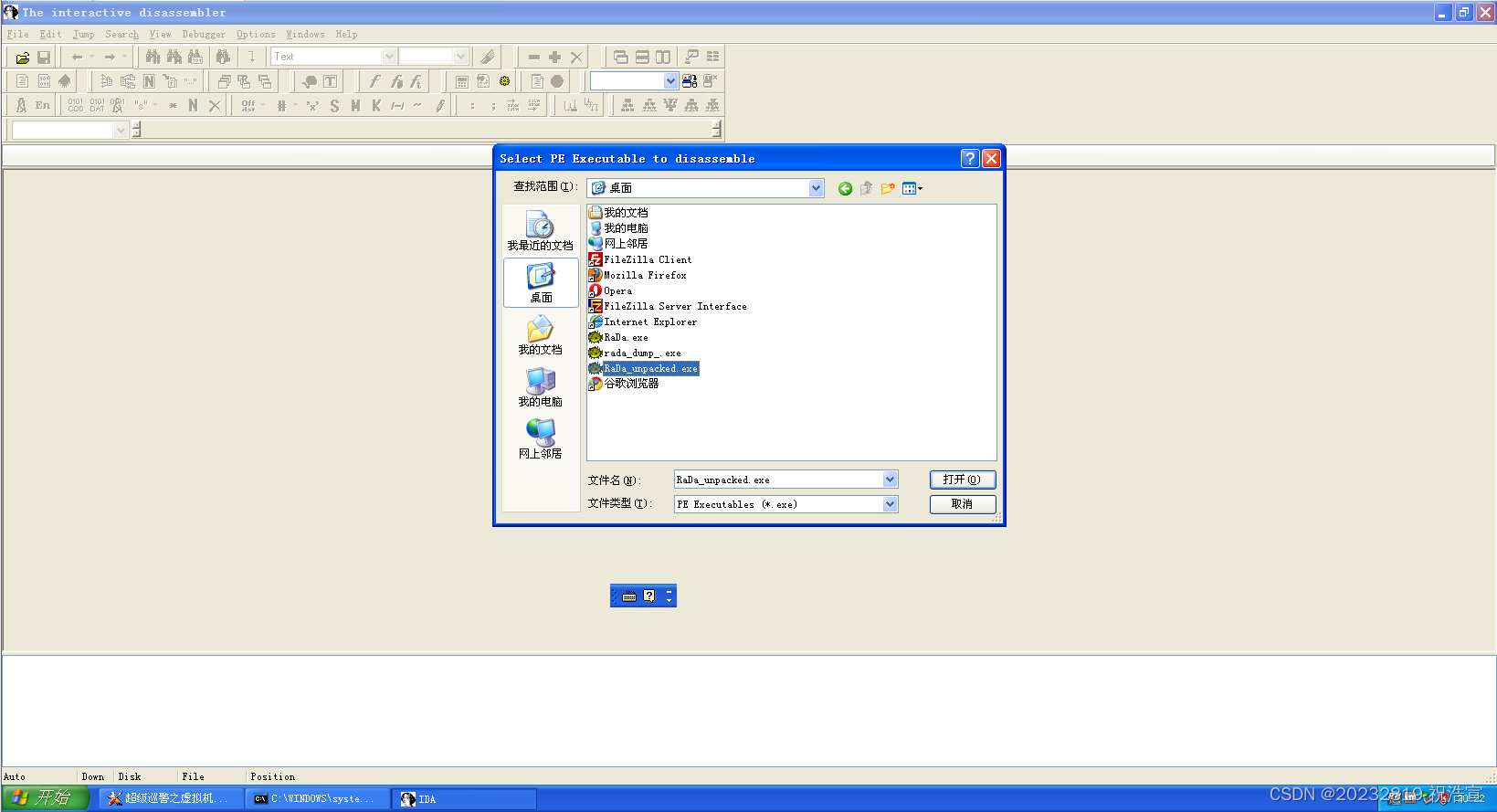Open the Windows menu in menu bar
The image size is (1497, 812).
(x=305, y=35)
